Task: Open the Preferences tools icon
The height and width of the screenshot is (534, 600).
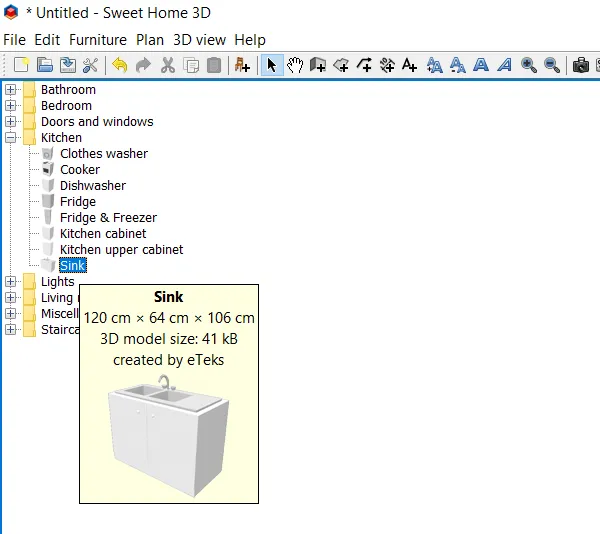Action: click(91, 65)
